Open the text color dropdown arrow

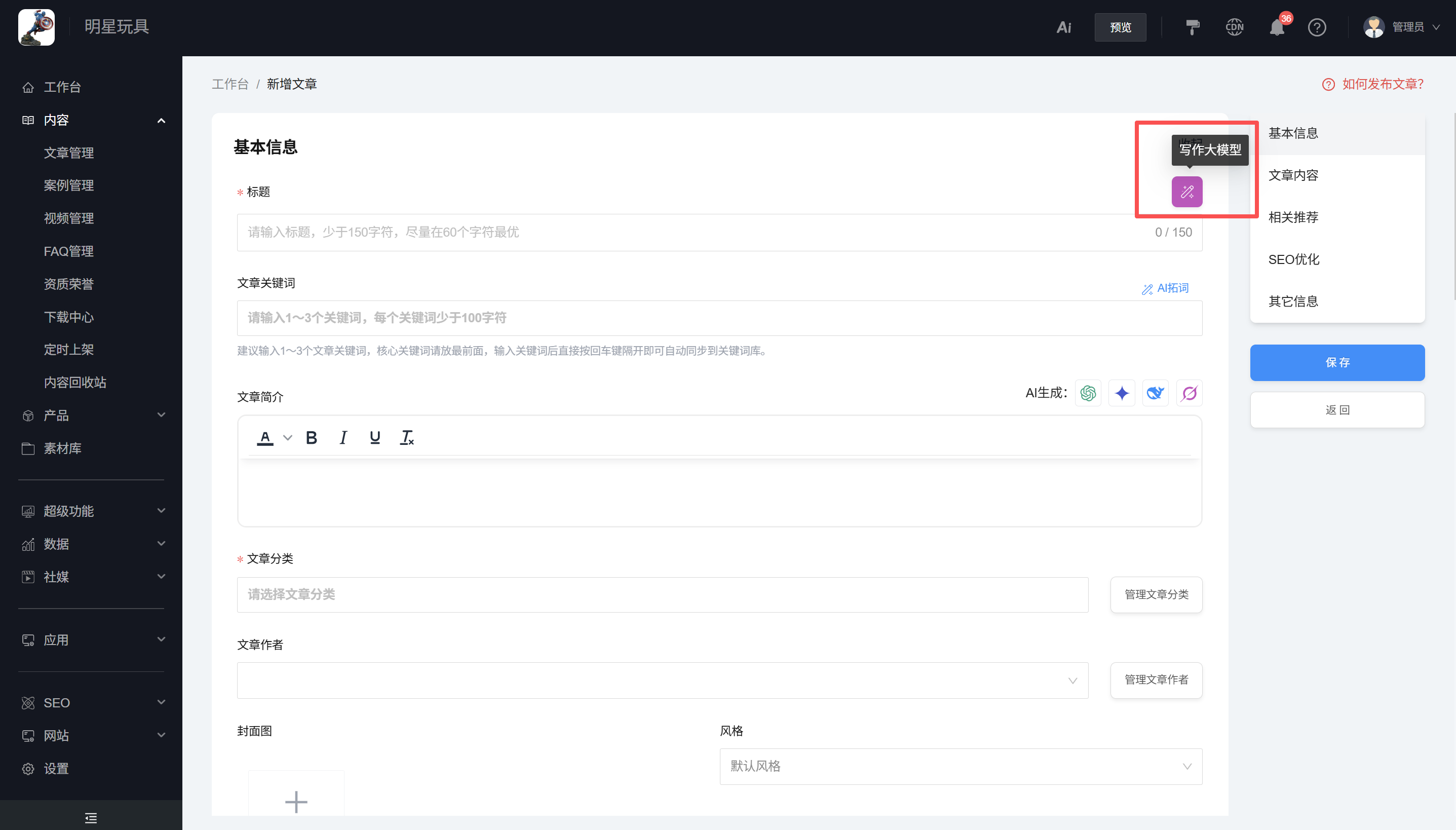288,438
